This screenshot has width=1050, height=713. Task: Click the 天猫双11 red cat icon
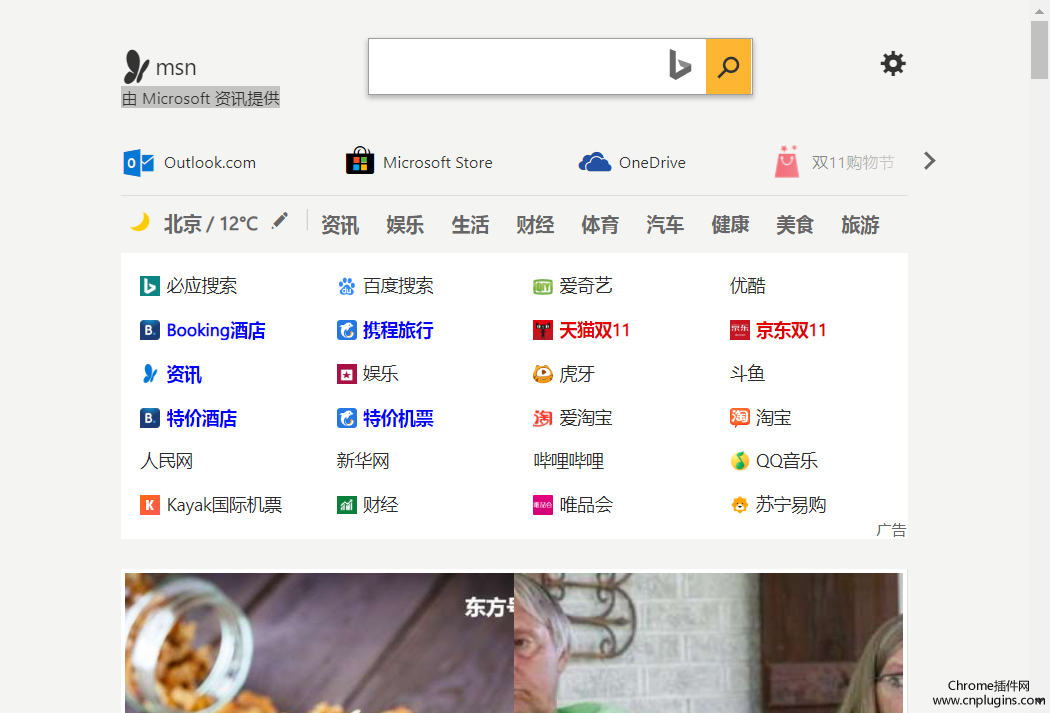[542, 330]
